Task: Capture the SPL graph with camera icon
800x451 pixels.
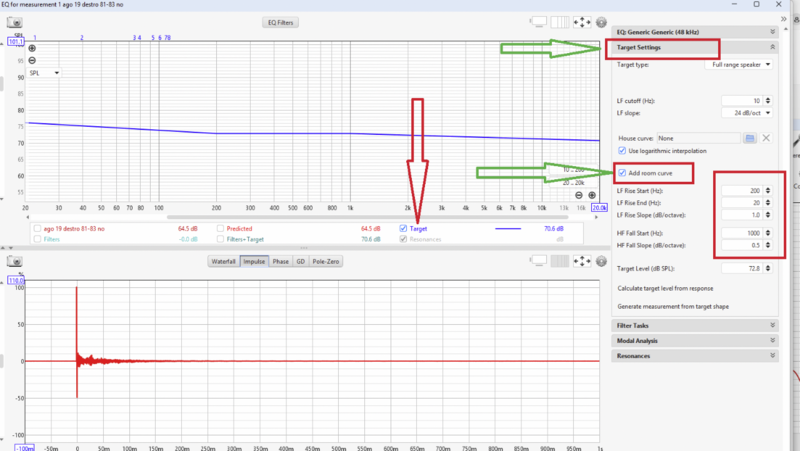Action: pyautogui.click(x=15, y=22)
